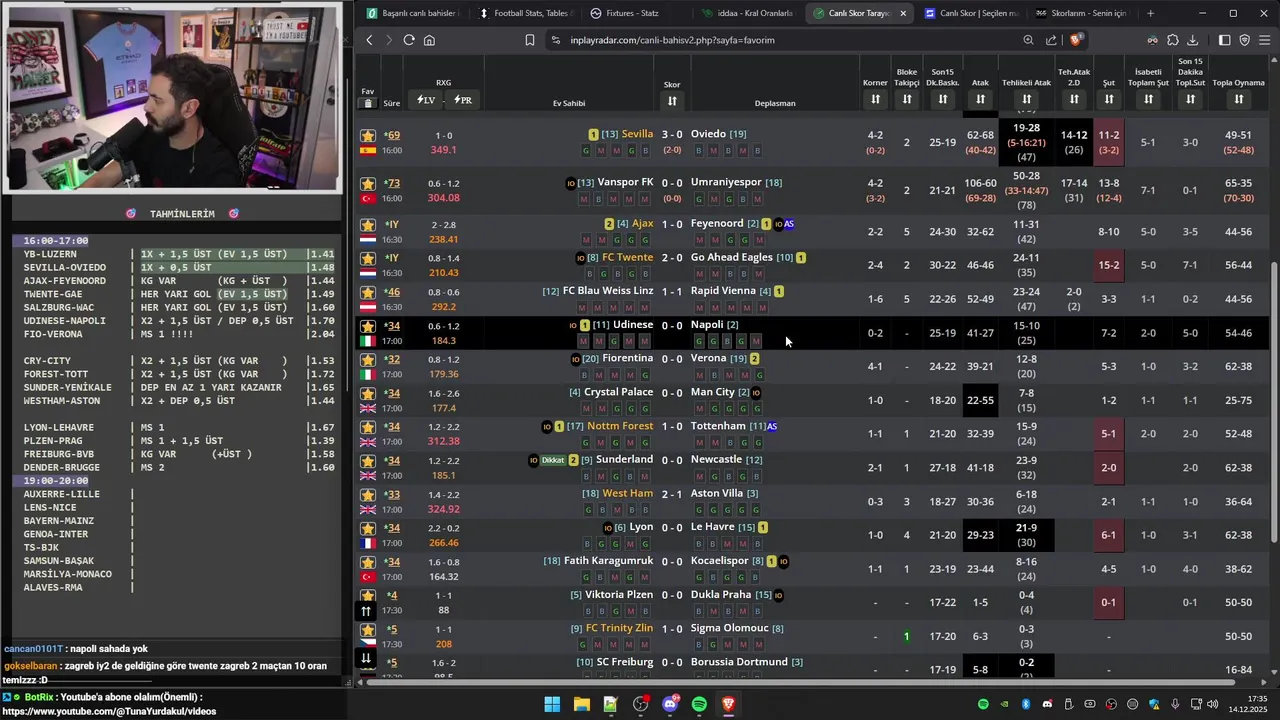
Task: Toggle favorite star on Ajax row
Action: 368,225
